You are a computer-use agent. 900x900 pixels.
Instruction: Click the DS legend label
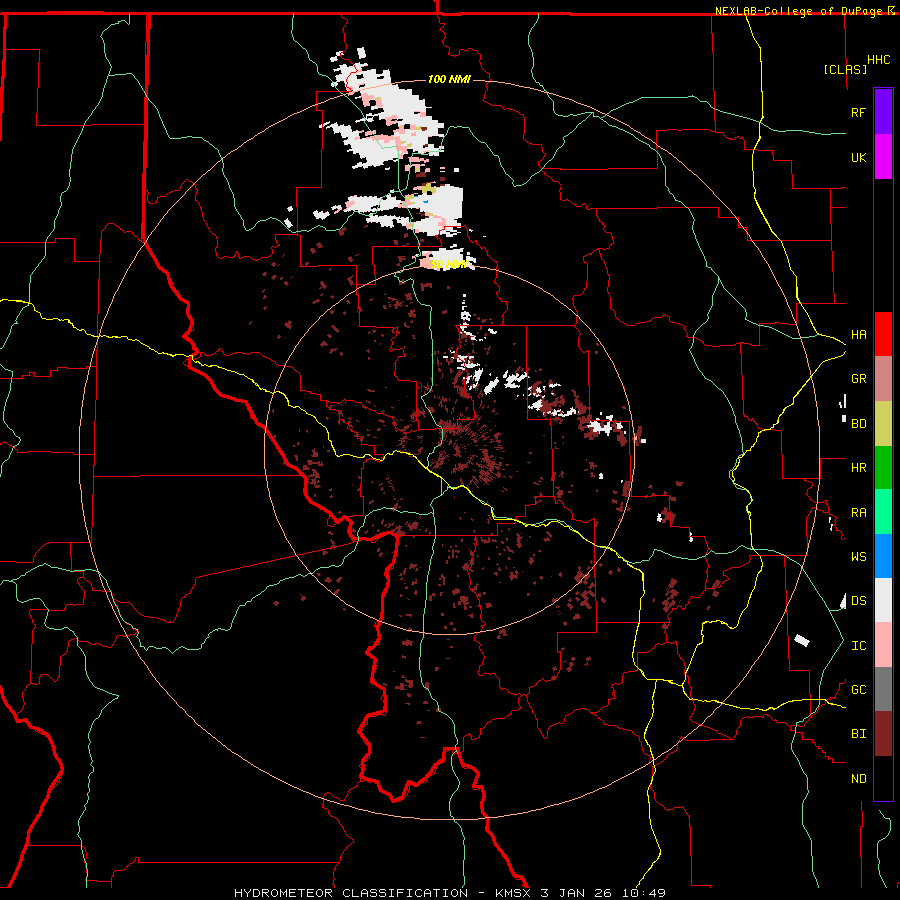(858, 601)
